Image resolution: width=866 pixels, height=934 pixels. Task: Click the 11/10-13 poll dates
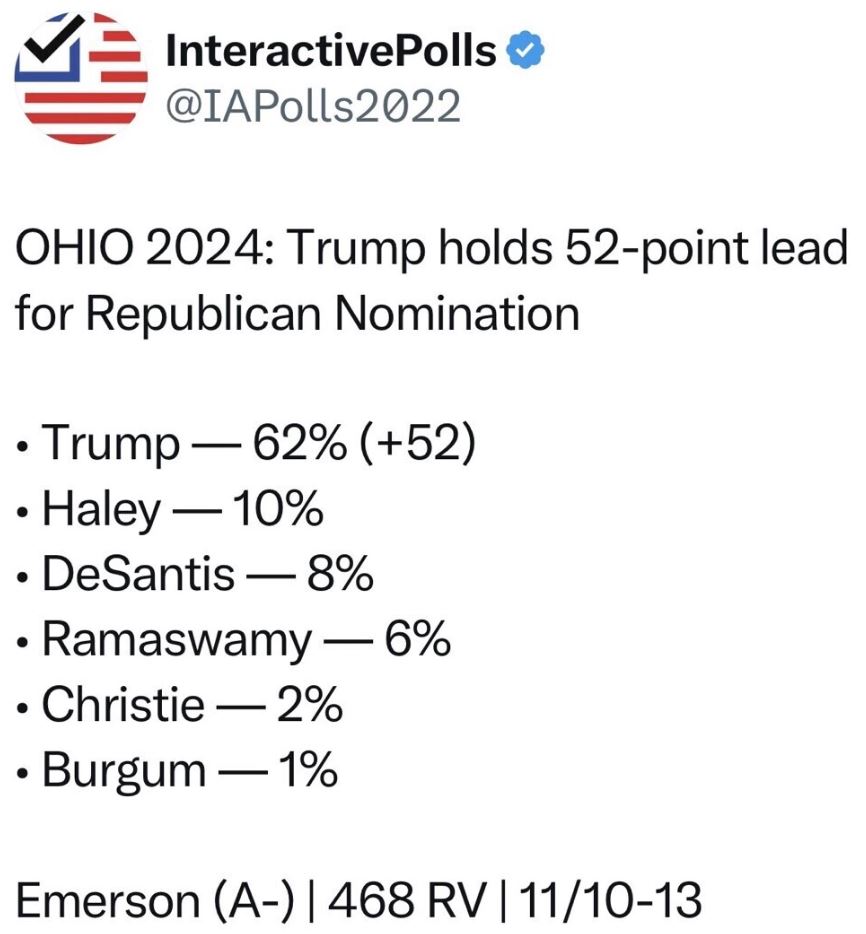point(610,899)
